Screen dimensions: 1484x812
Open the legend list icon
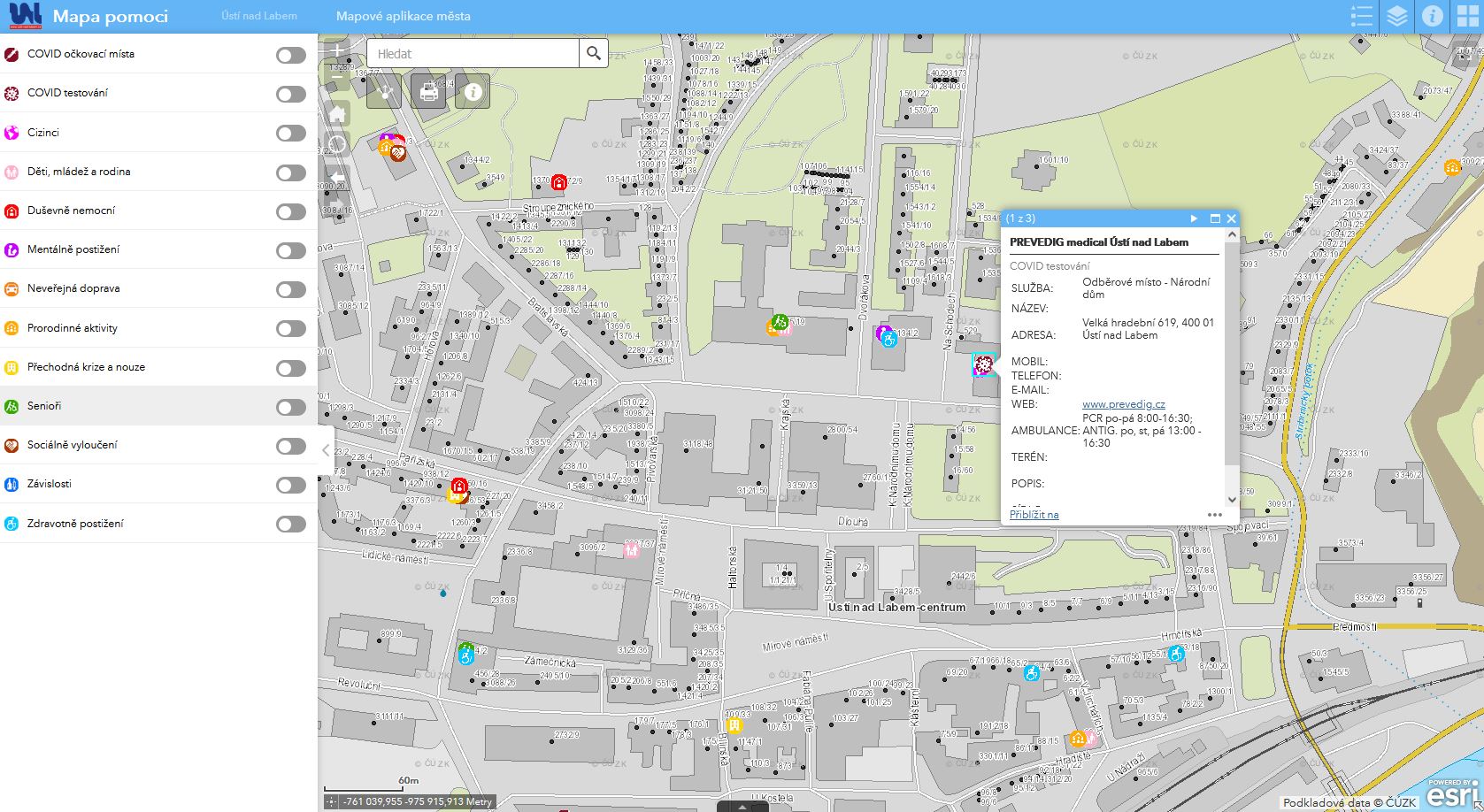click(x=1361, y=17)
